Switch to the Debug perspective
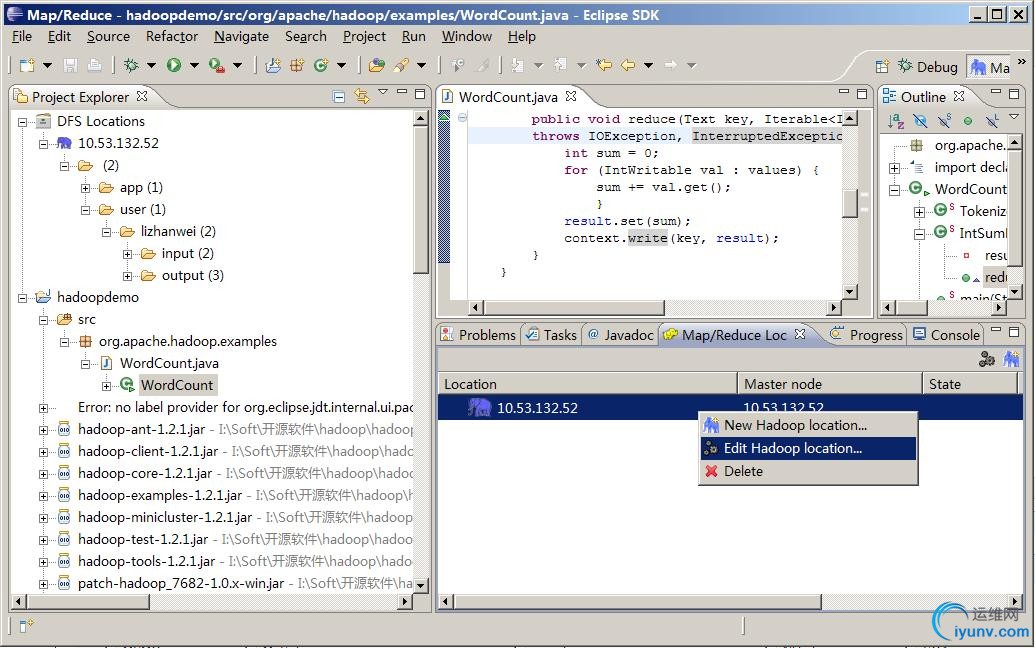Screen dimensions: 1035x648 click(928, 67)
